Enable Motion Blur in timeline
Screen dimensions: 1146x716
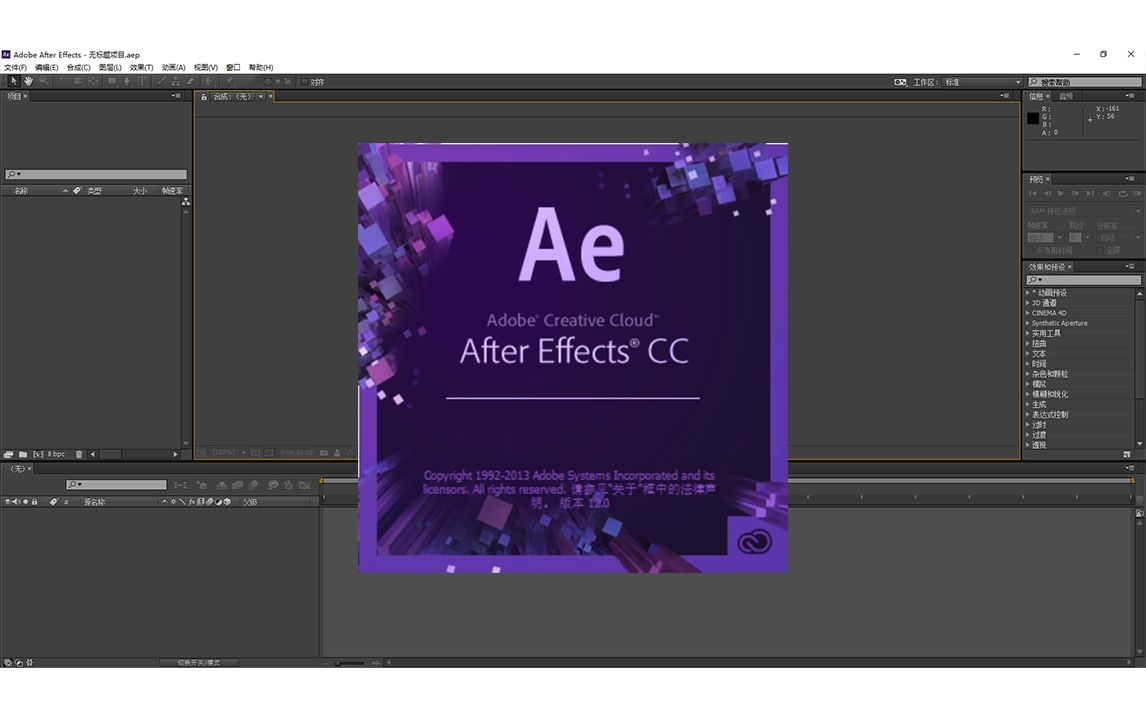254,484
